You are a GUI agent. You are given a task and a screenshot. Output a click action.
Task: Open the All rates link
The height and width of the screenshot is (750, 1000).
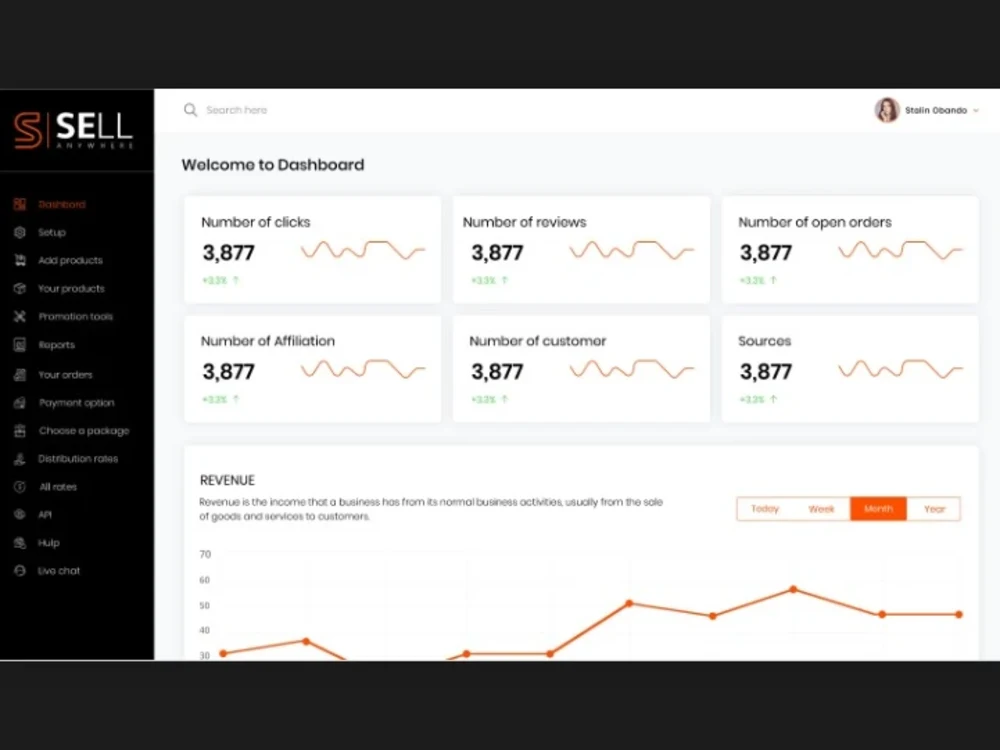point(58,487)
